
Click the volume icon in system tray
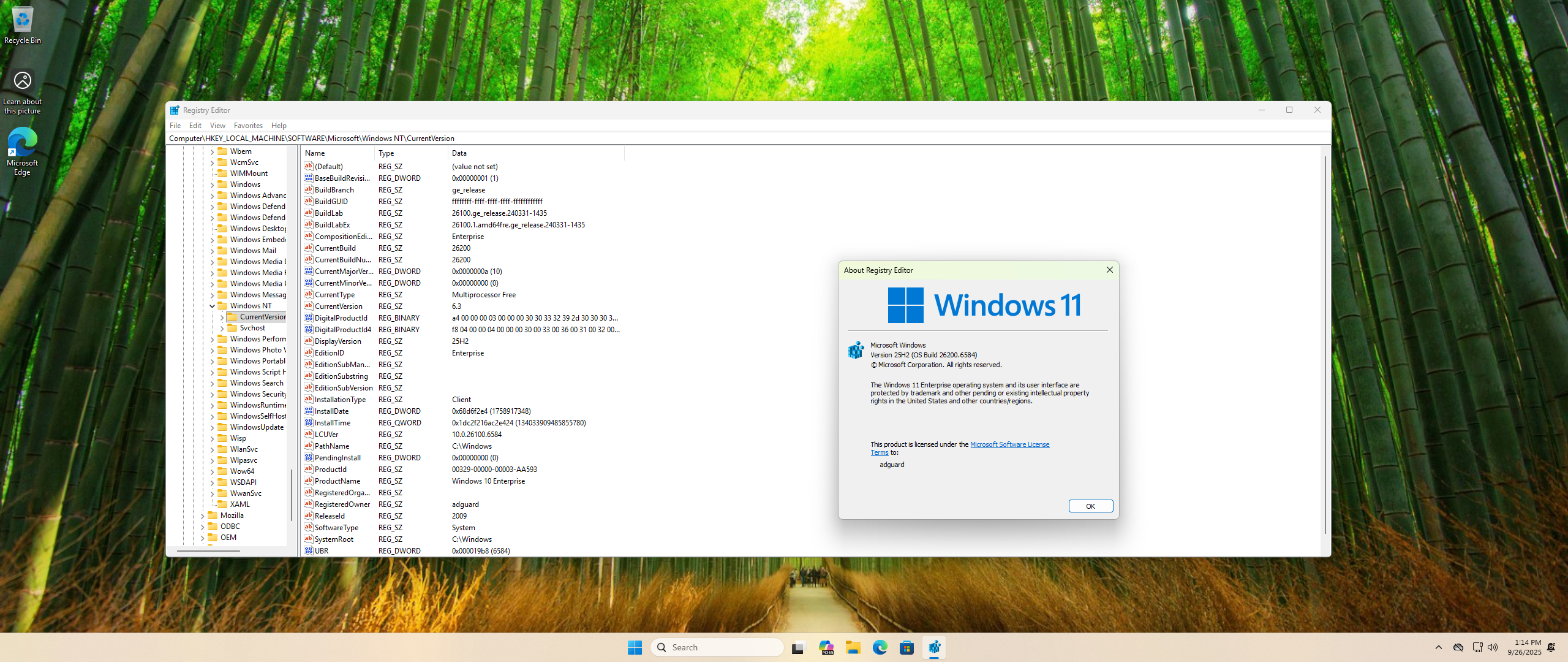1493,647
